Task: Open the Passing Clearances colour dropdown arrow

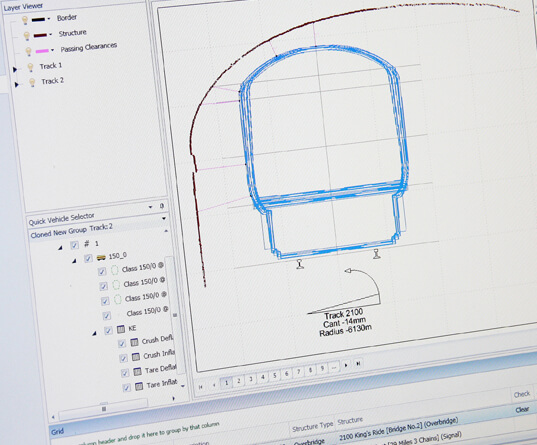Action: (52, 50)
